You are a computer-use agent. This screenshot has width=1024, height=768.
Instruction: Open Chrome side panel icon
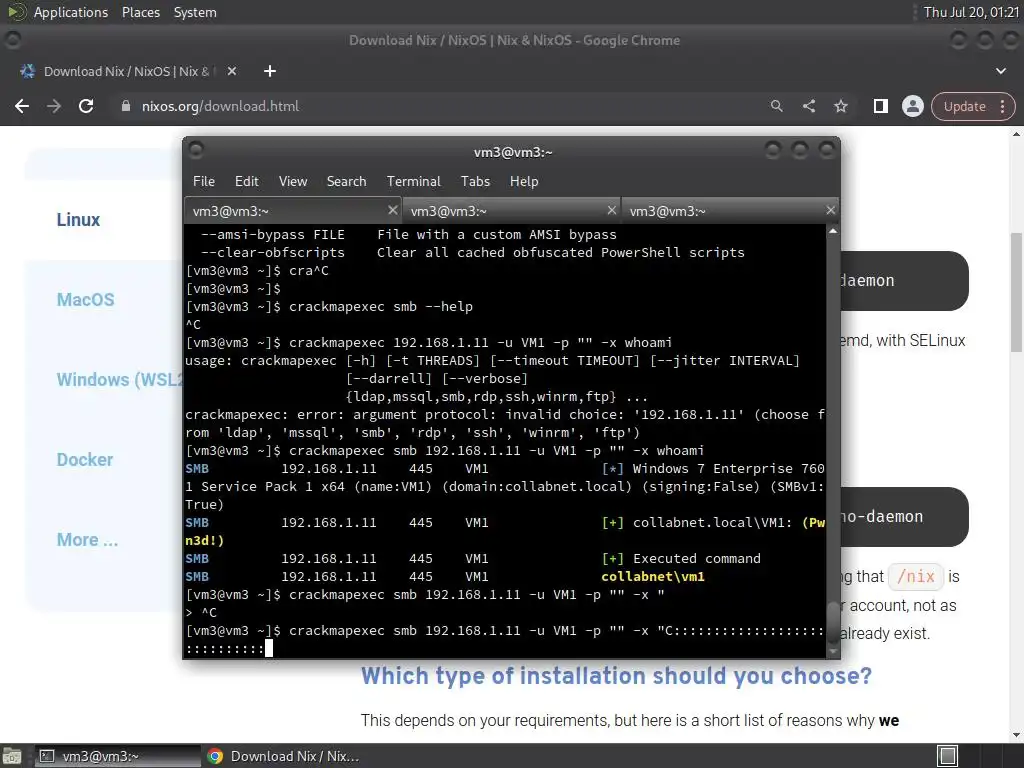pos(880,106)
